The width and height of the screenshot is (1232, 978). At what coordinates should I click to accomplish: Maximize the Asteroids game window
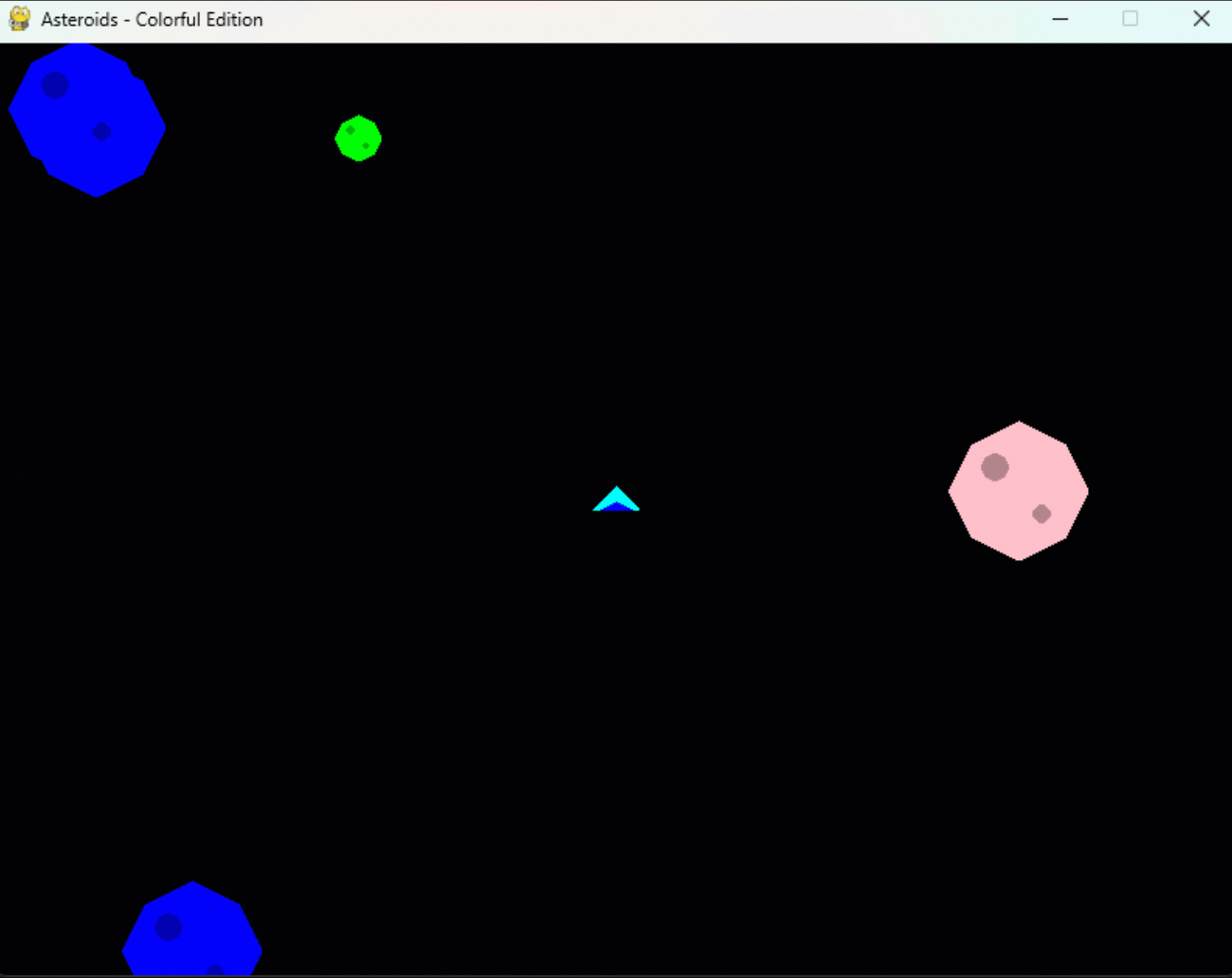point(1130,19)
